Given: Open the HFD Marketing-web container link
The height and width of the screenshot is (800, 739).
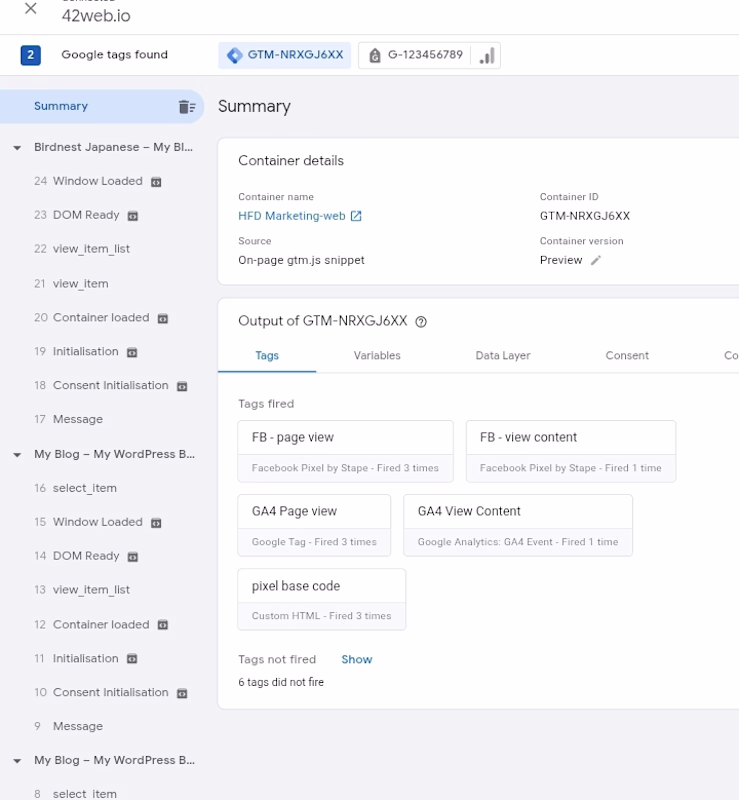Looking at the screenshot, I should click(x=292, y=216).
